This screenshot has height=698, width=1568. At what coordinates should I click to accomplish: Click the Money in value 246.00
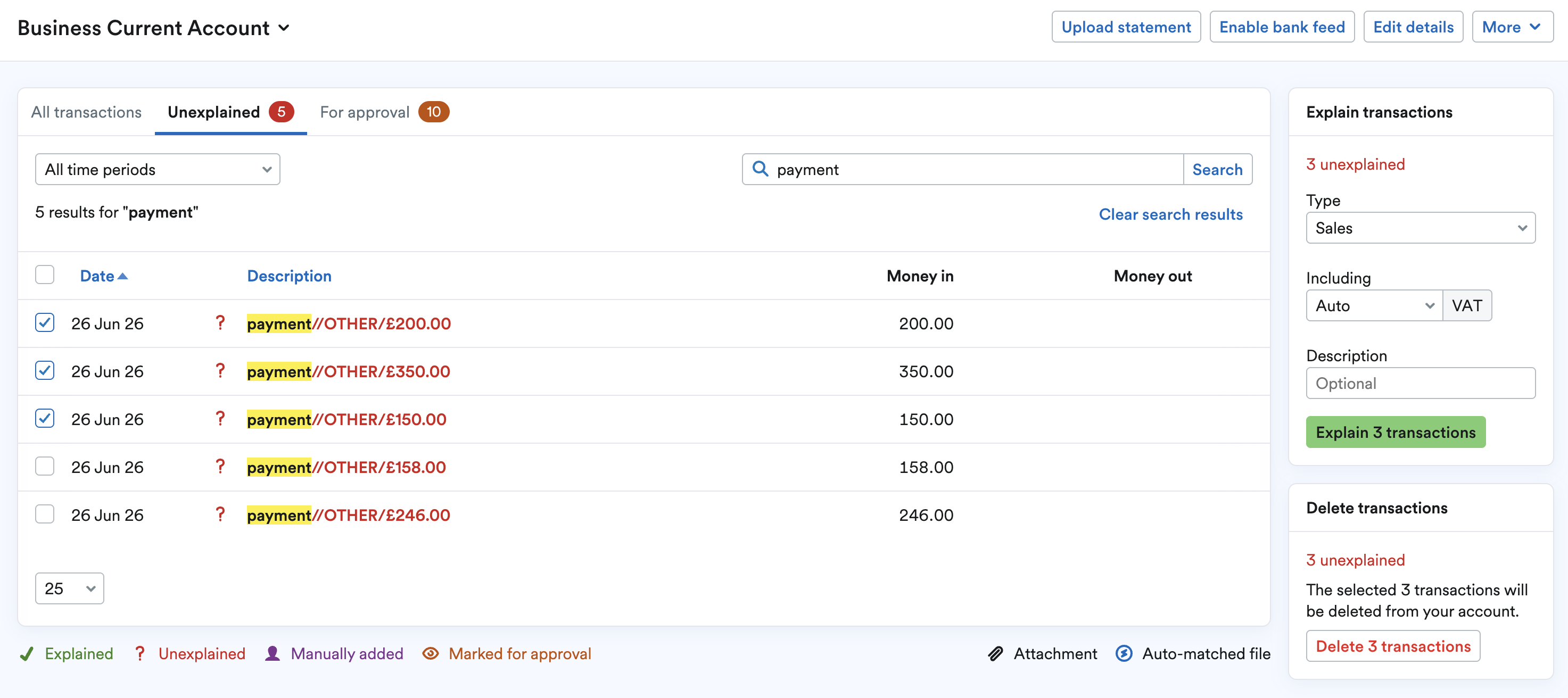pos(926,515)
